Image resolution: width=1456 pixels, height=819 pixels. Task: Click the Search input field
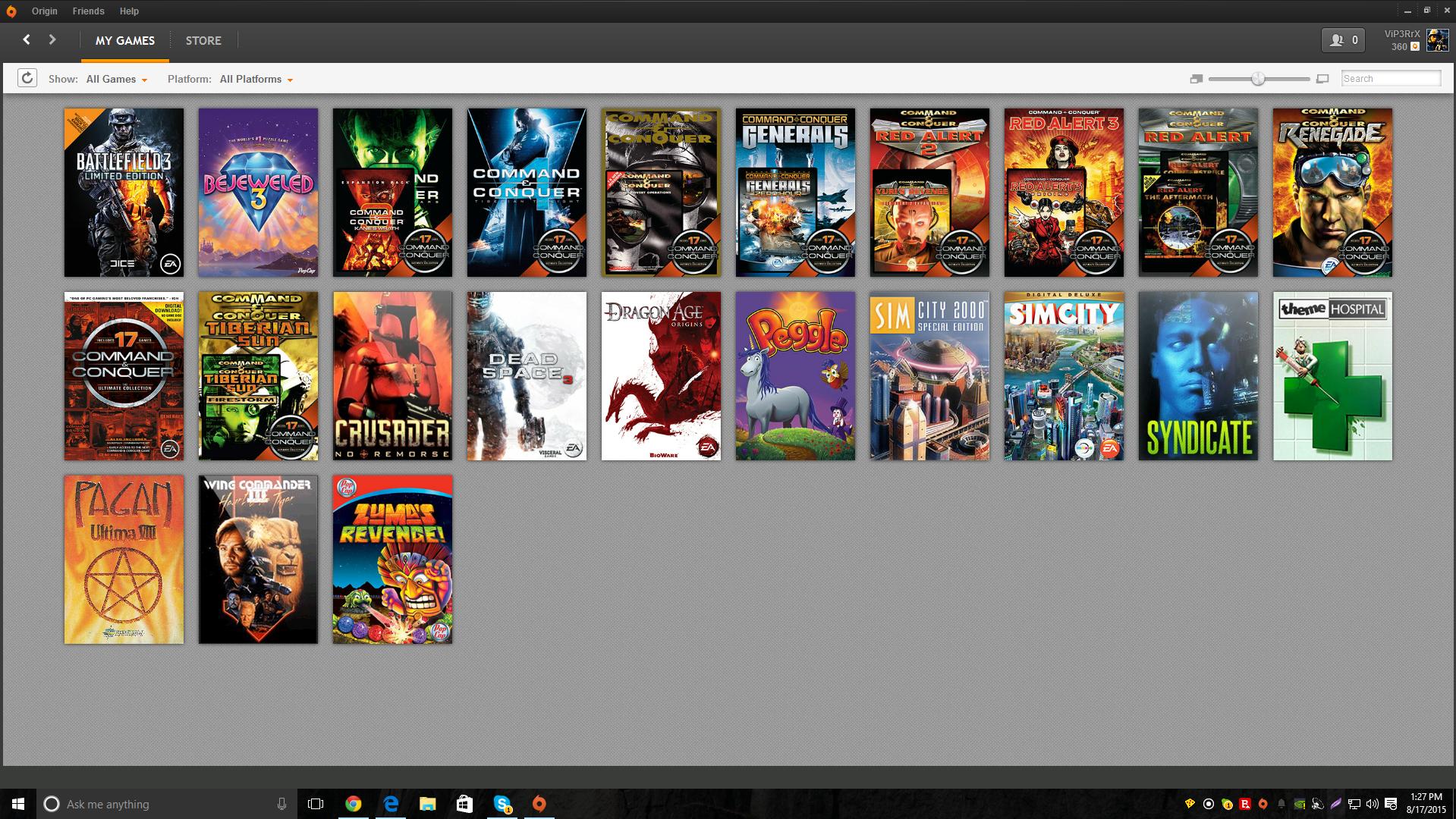coord(1391,78)
